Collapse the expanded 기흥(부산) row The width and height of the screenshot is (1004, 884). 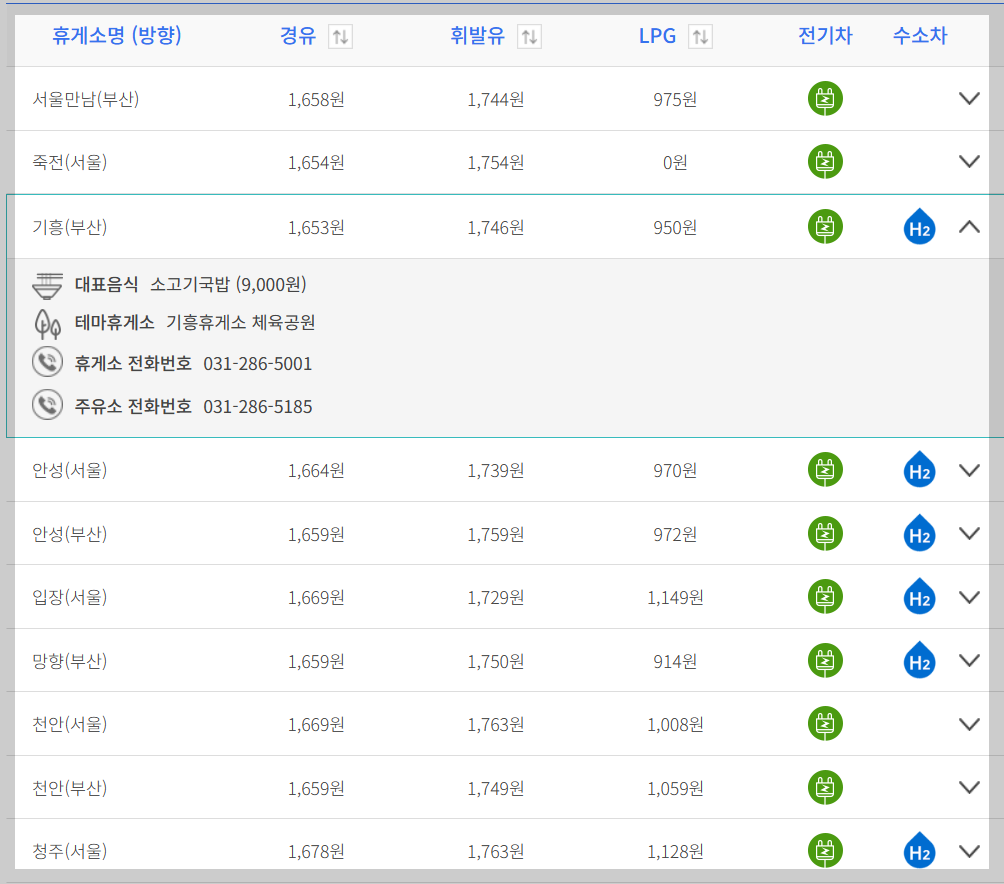point(968,227)
